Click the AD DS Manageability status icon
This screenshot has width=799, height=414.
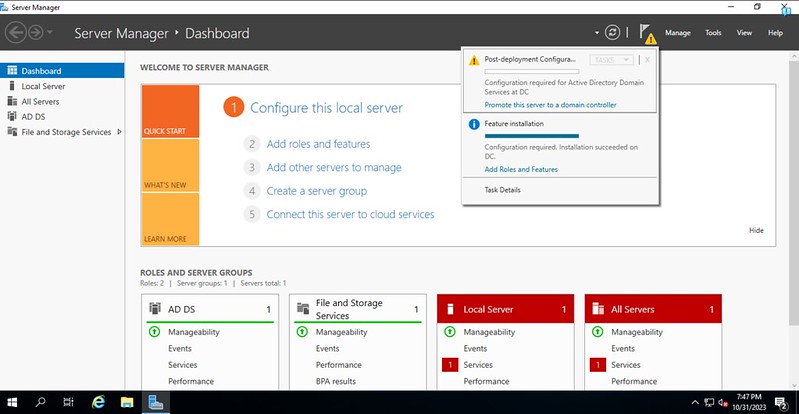(x=154, y=332)
